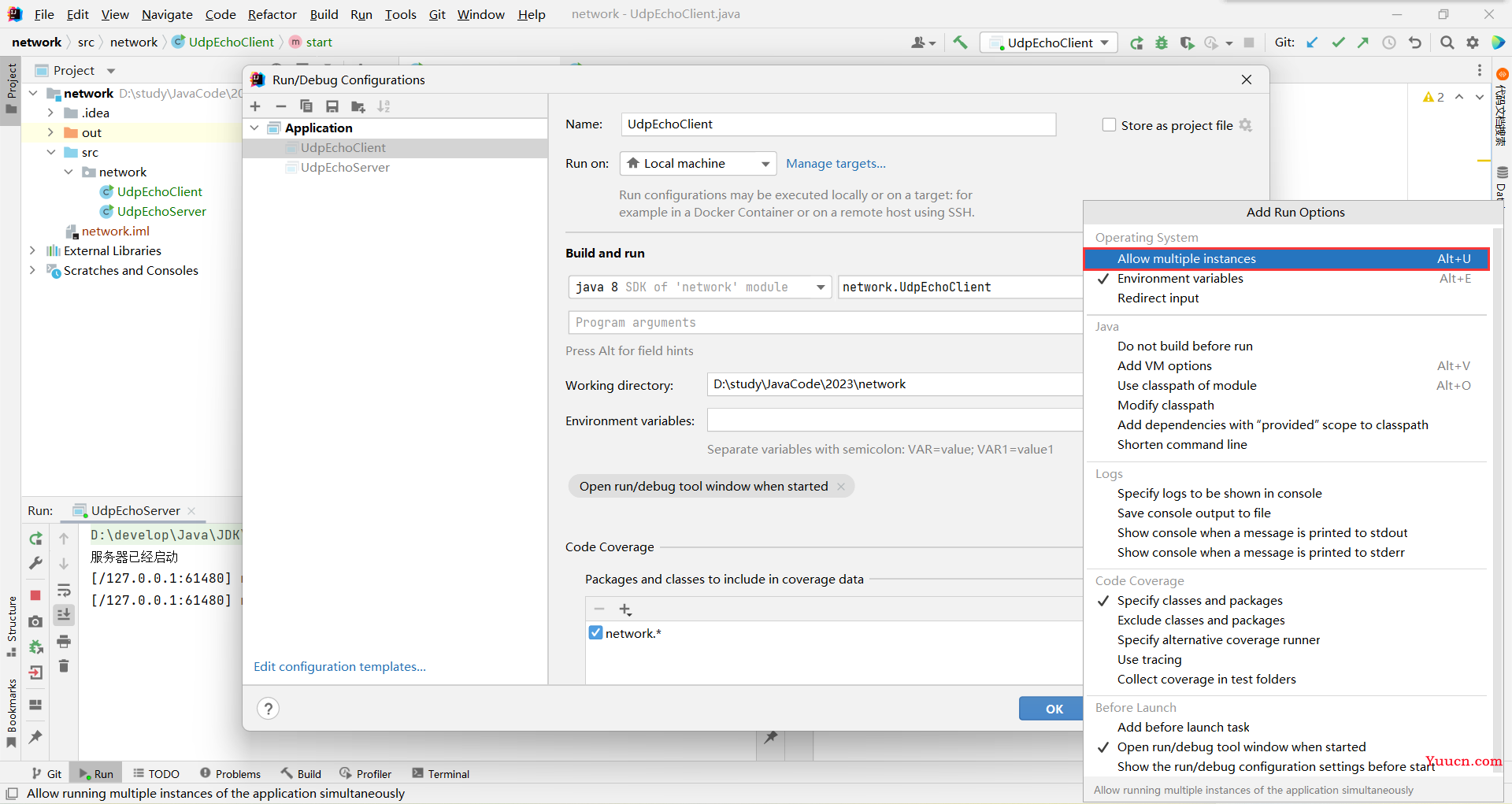Viewport: 1512px width, 804px height.
Task: Toggle network.* coverage package checkbox
Action: pyautogui.click(x=595, y=632)
